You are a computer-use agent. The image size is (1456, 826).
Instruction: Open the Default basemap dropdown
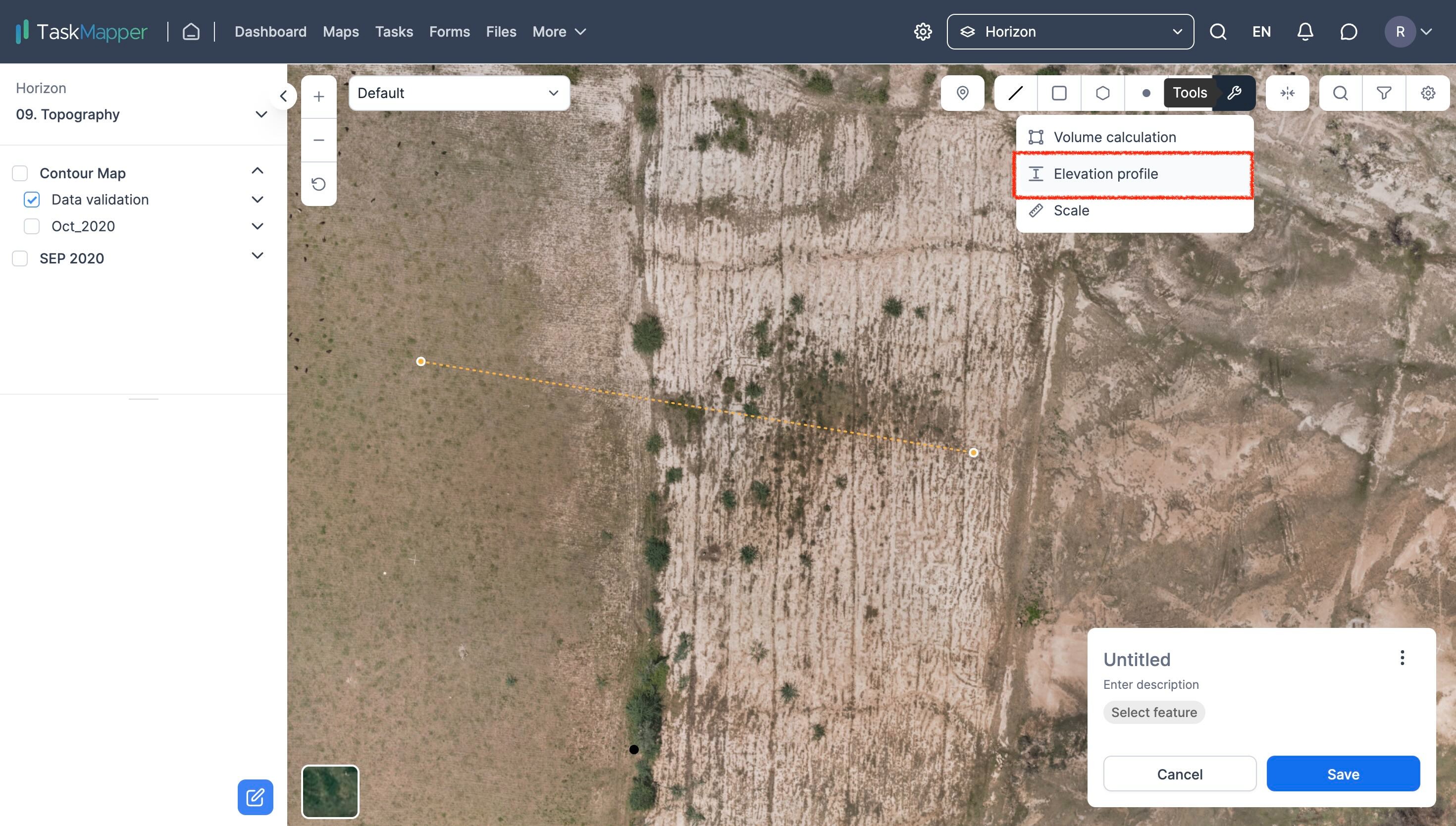point(459,93)
